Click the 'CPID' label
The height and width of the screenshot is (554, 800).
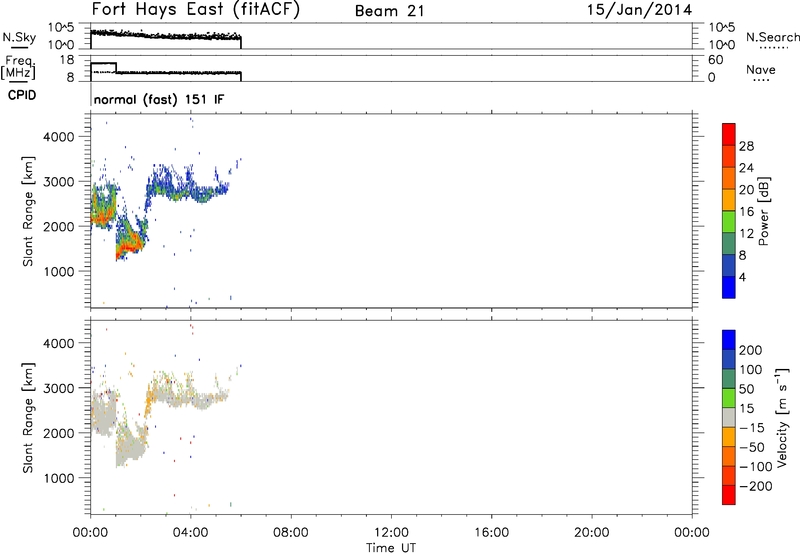click(x=22, y=95)
